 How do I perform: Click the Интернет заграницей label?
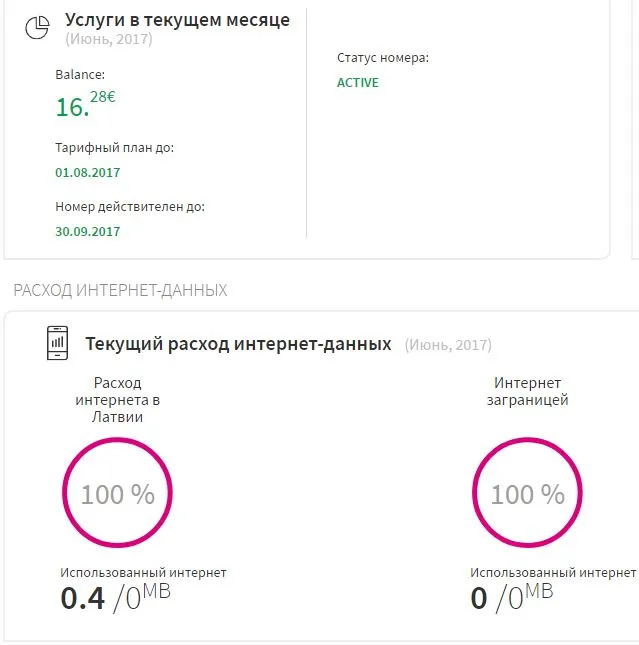click(527, 391)
